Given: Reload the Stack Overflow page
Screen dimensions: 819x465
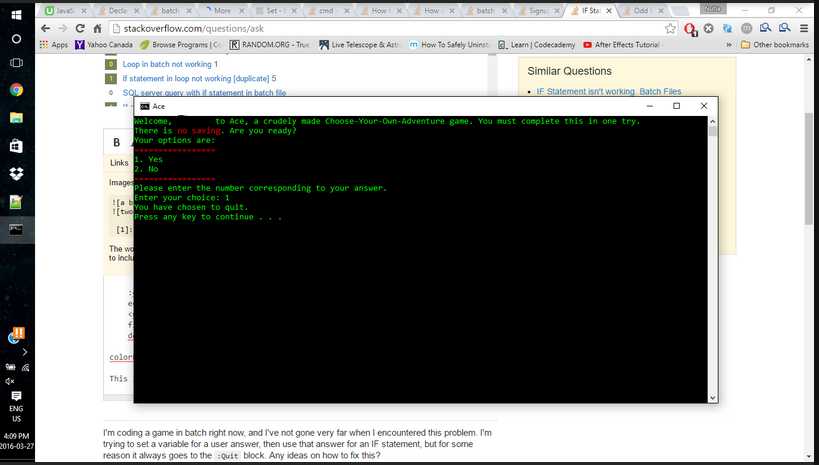Looking at the screenshot, I should [x=79, y=29].
